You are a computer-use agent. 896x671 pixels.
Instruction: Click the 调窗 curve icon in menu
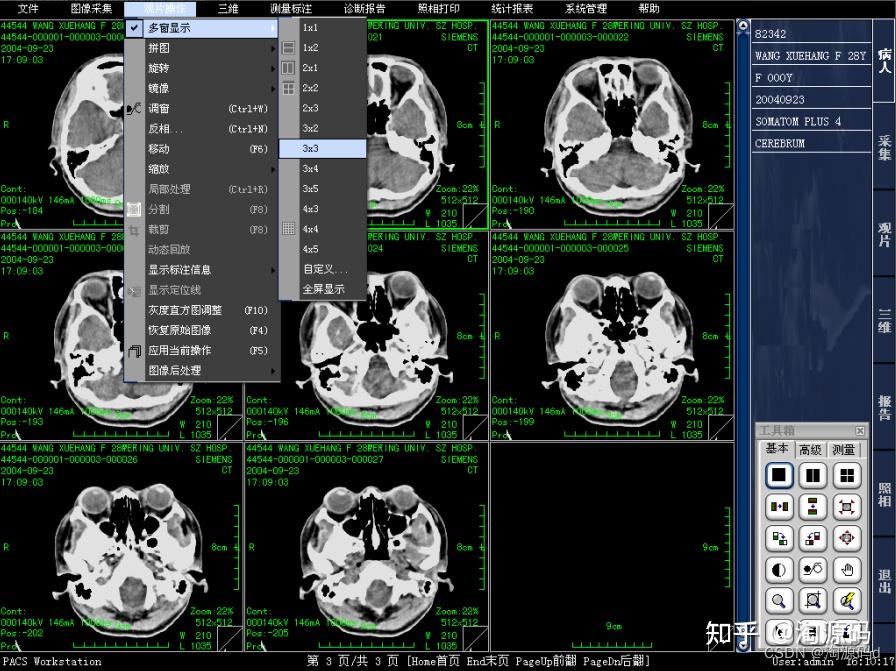134,109
